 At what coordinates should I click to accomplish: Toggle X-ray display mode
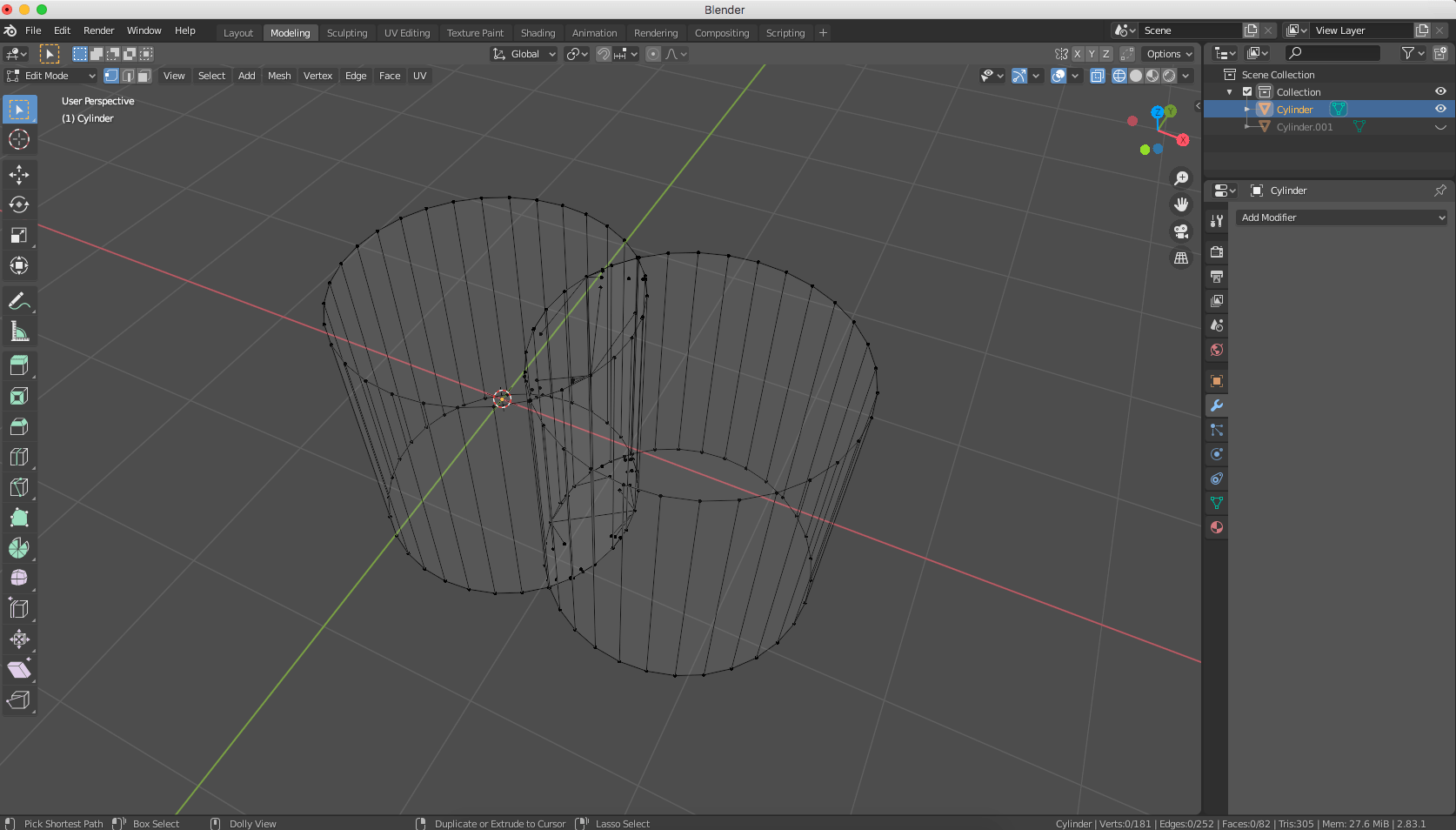(1098, 76)
